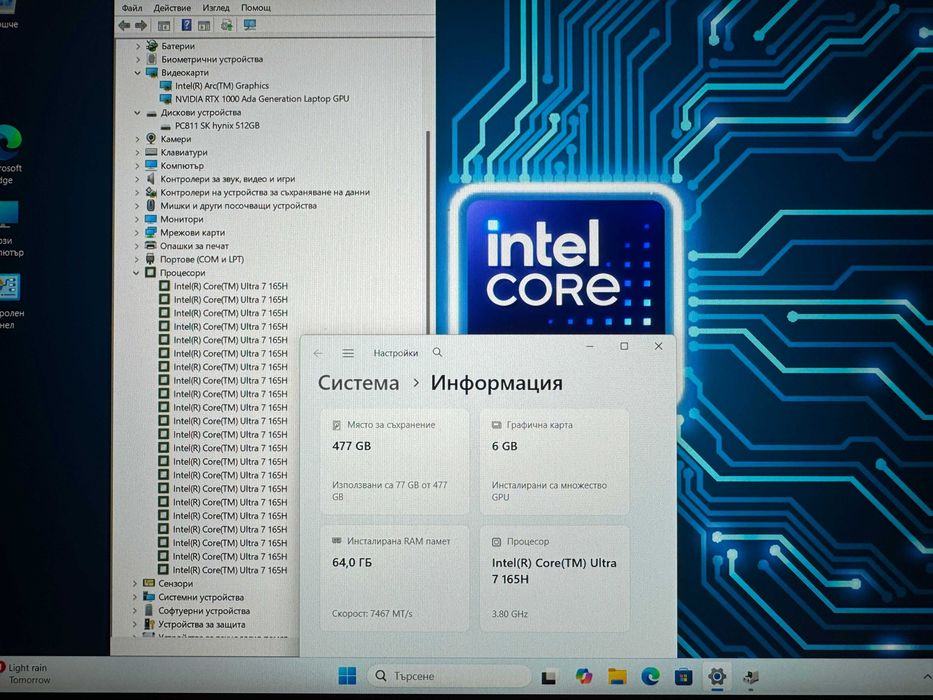Click the Търсене taskbar search box
This screenshot has width=933, height=700.
coord(449,676)
